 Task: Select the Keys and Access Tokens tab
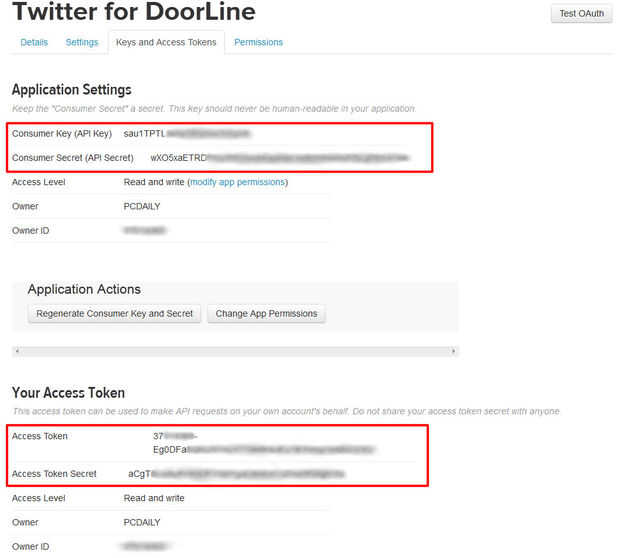(166, 42)
